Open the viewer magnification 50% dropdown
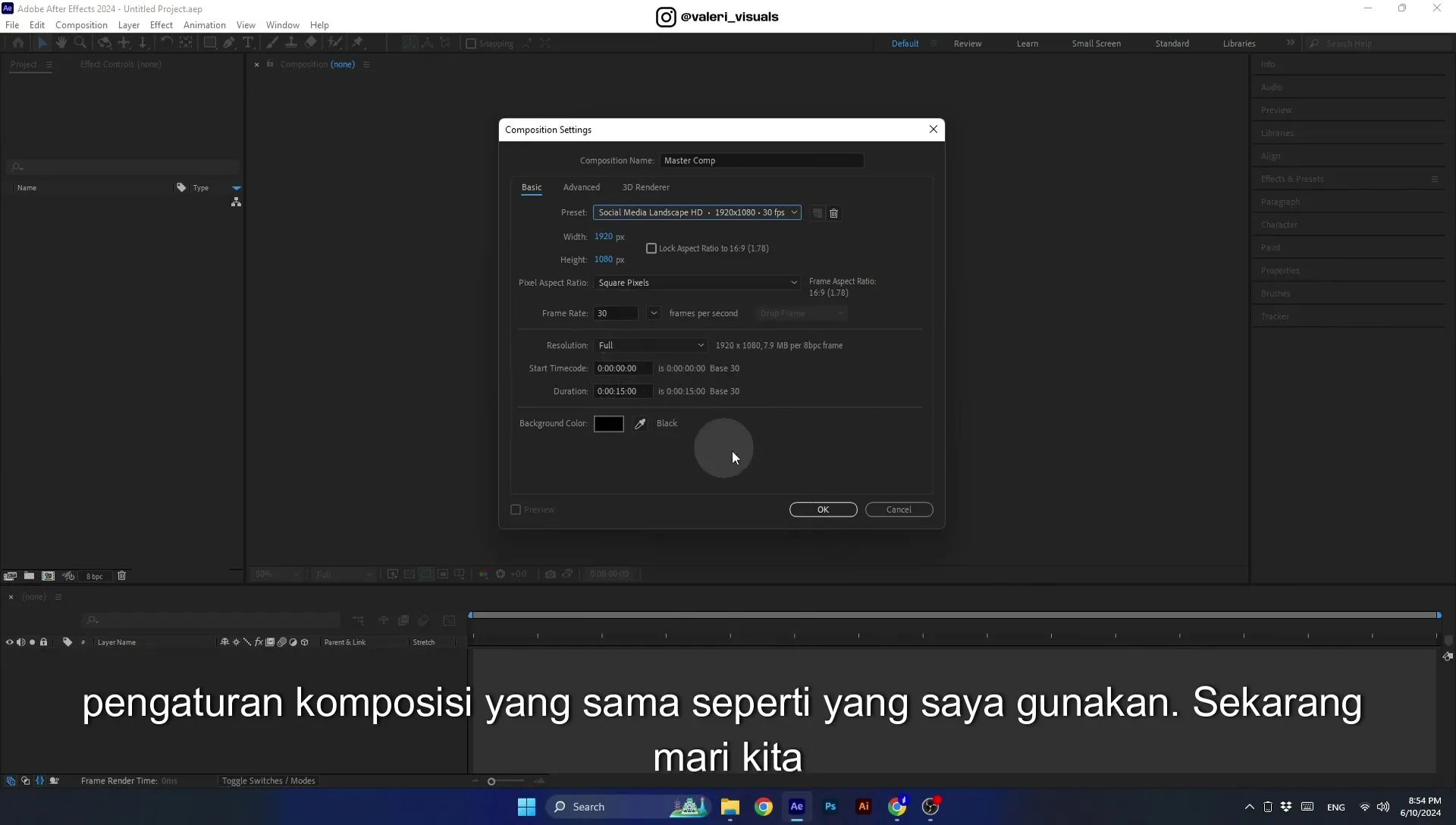The width and height of the screenshot is (1456, 825). tap(278, 574)
